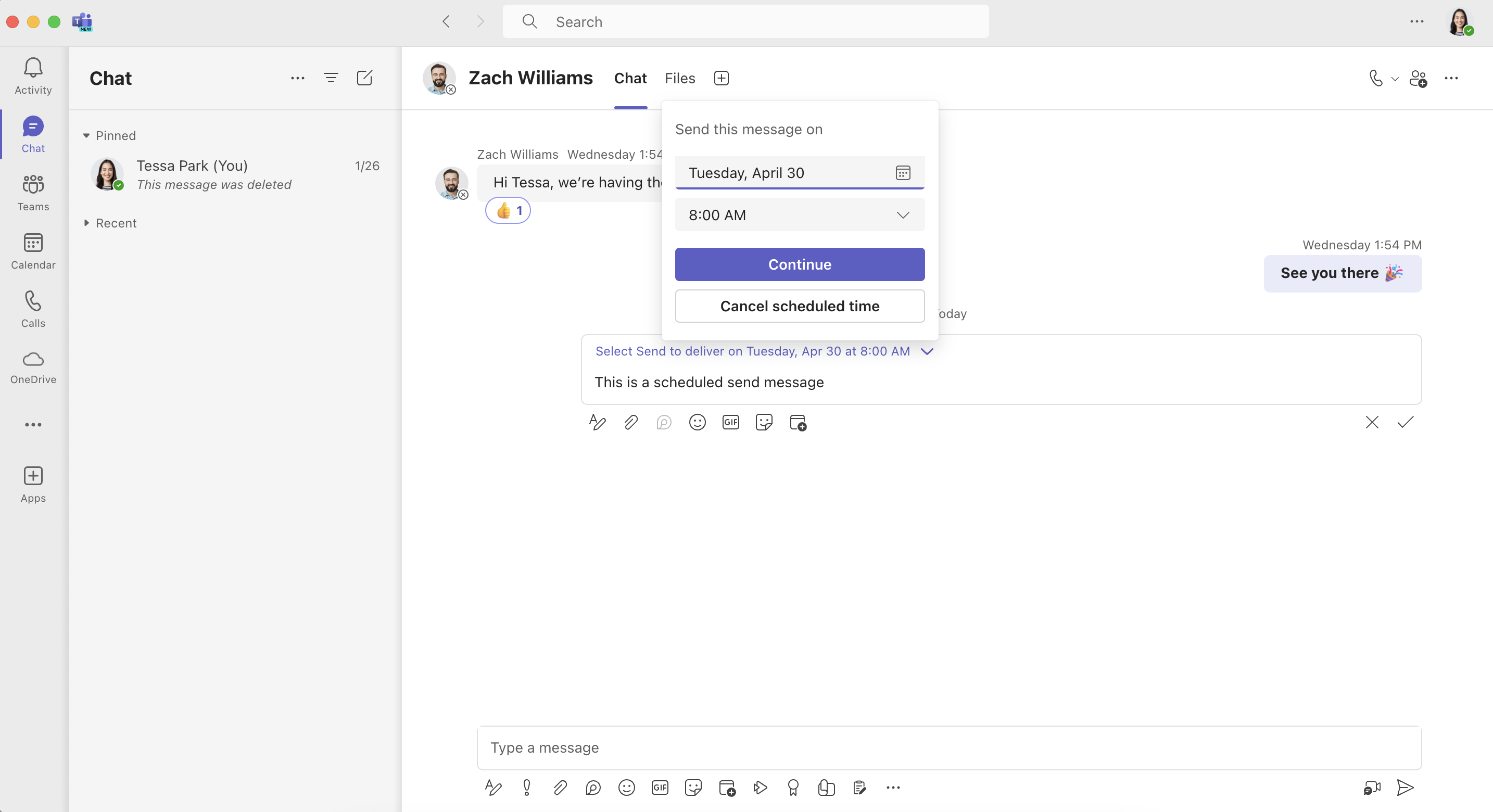The image size is (1493, 812).
Task: Attach a file with the paperclip icon
Action: click(x=560, y=788)
